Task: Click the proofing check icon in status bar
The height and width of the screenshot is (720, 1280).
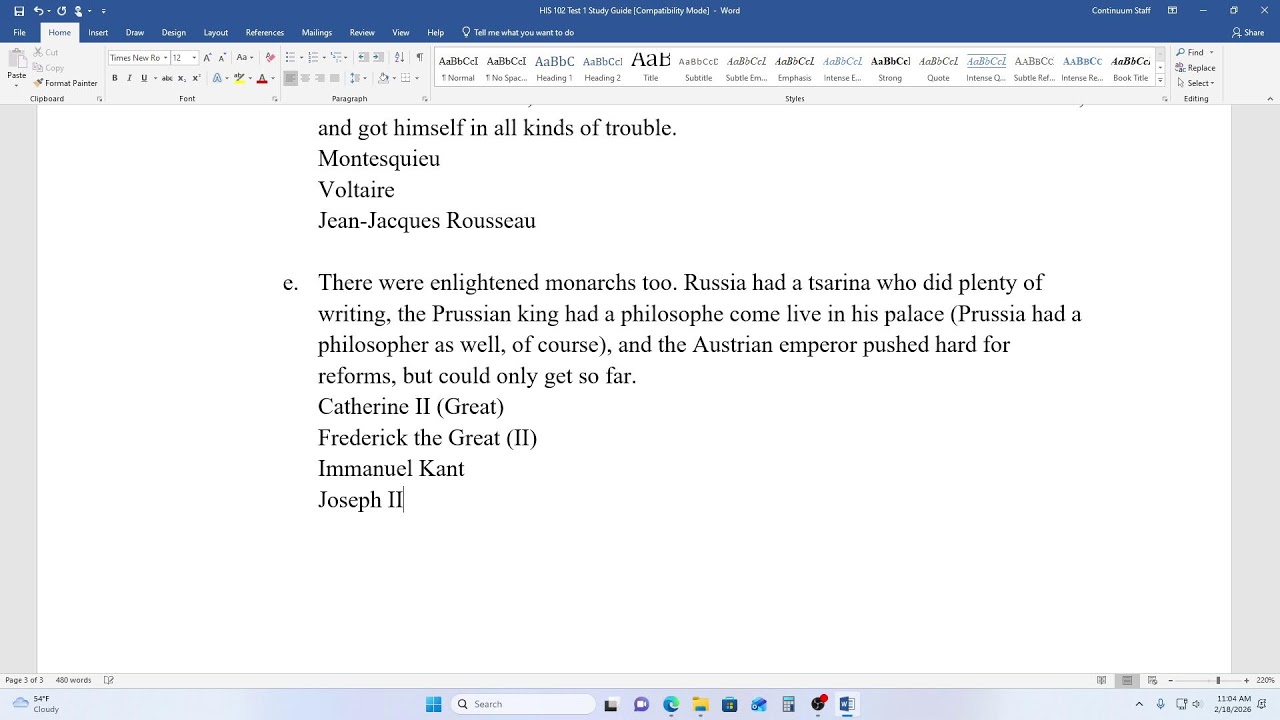Action: (x=108, y=680)
